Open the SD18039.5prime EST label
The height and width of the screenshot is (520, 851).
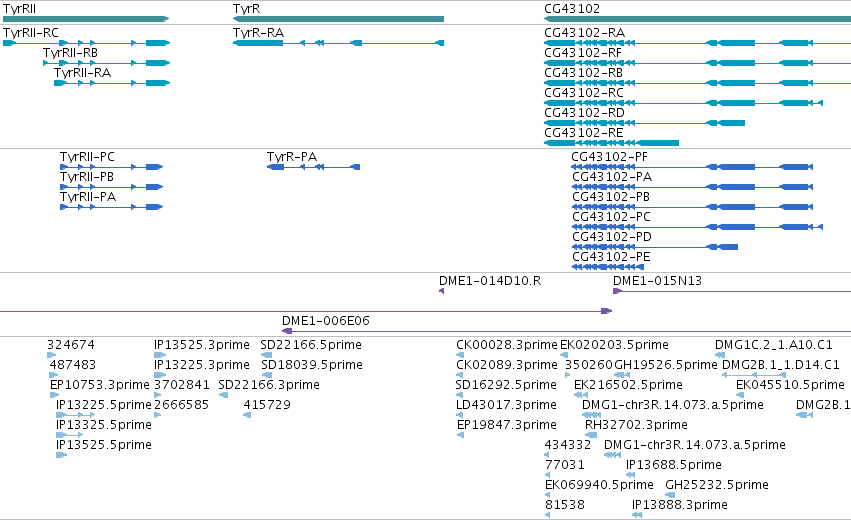coord(312,365)
